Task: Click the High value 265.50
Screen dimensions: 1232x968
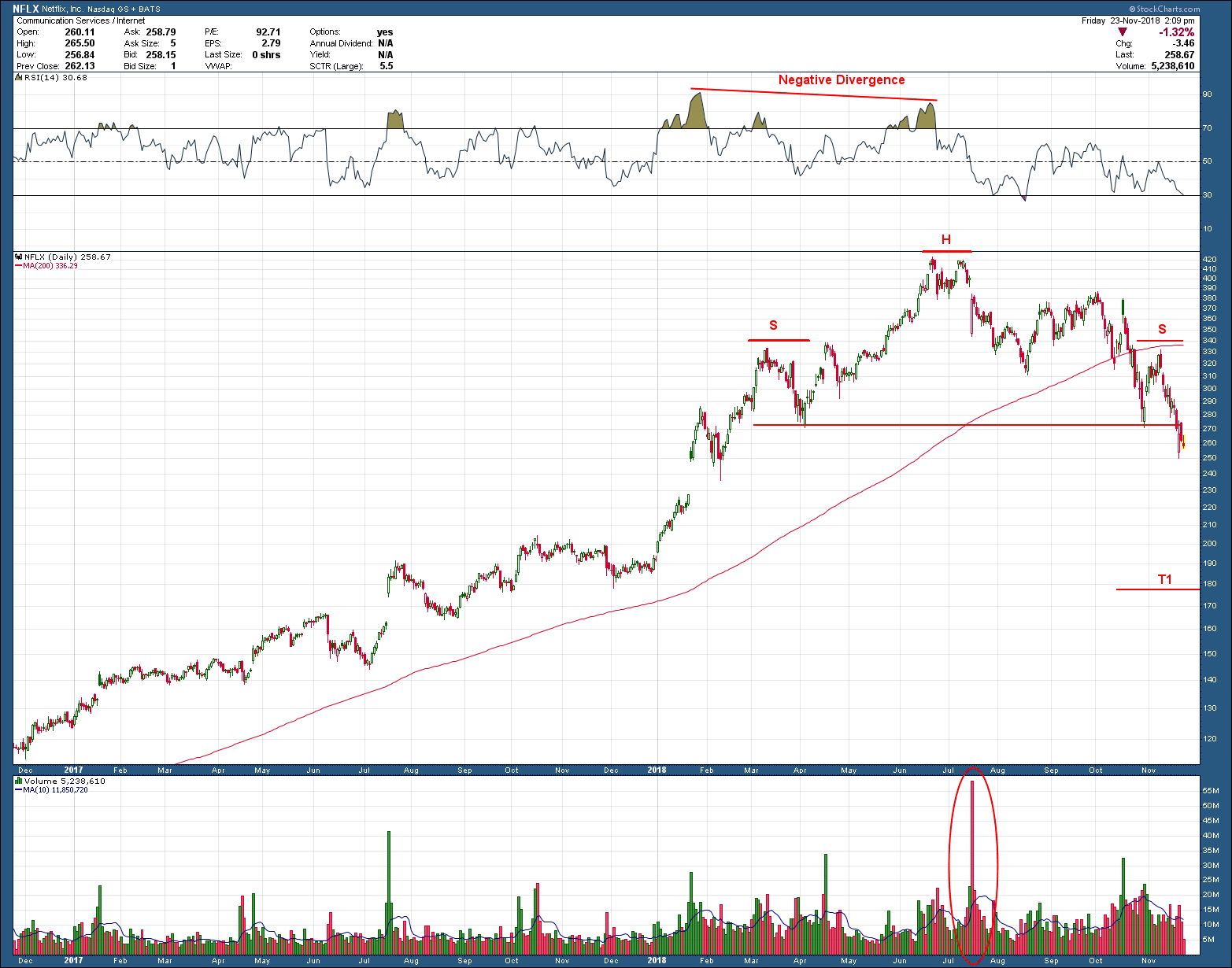Action: point(80,43)
